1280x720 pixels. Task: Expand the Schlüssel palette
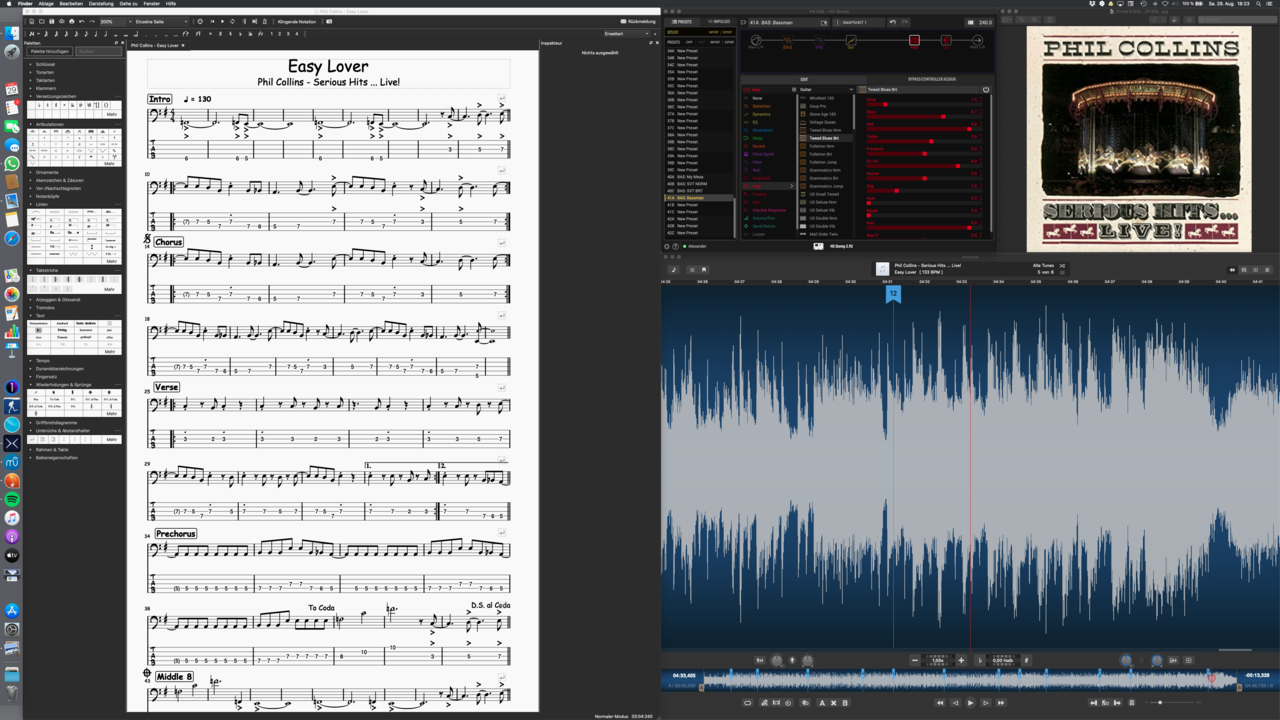(x=45, y=64)
